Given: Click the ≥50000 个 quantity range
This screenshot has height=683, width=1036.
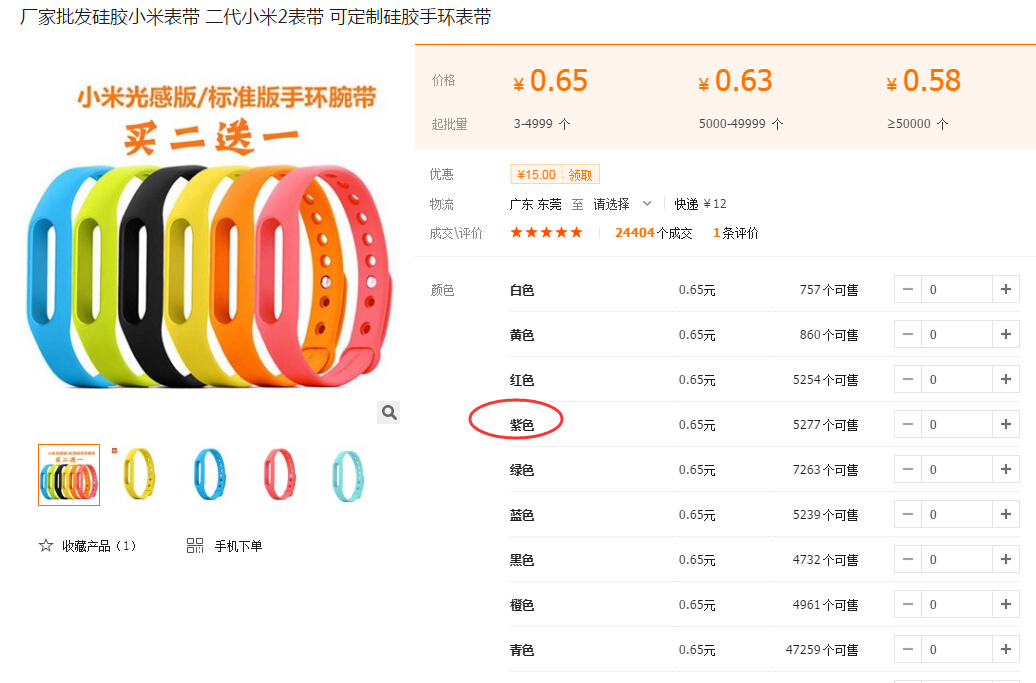Looking at the screenshot, I should click(918, 124).
